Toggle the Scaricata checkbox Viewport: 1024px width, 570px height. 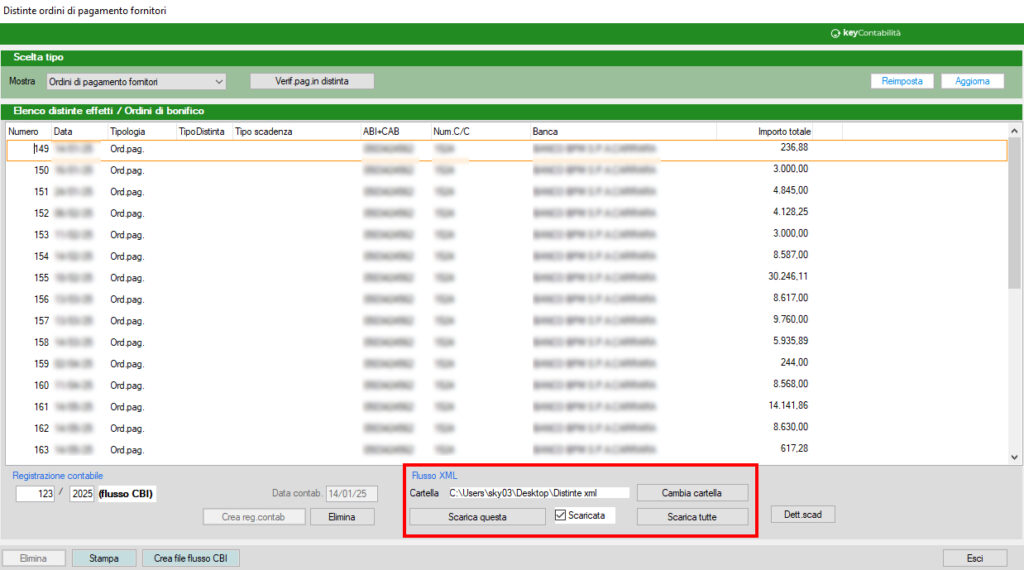click(561, 516)
